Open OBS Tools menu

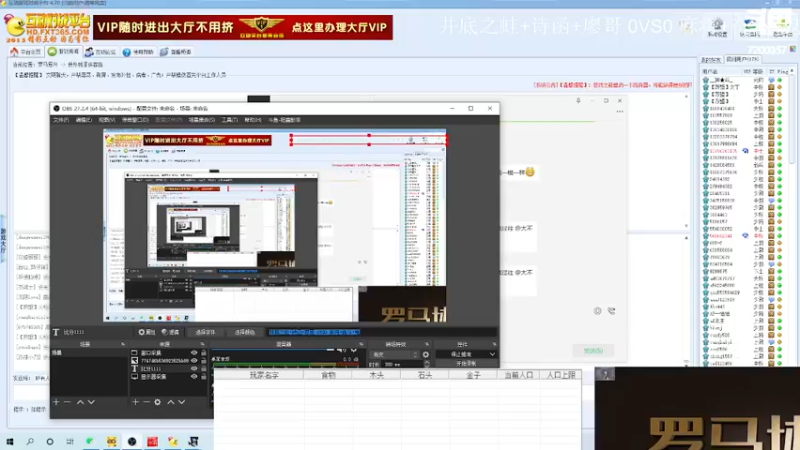pos(230,120)
